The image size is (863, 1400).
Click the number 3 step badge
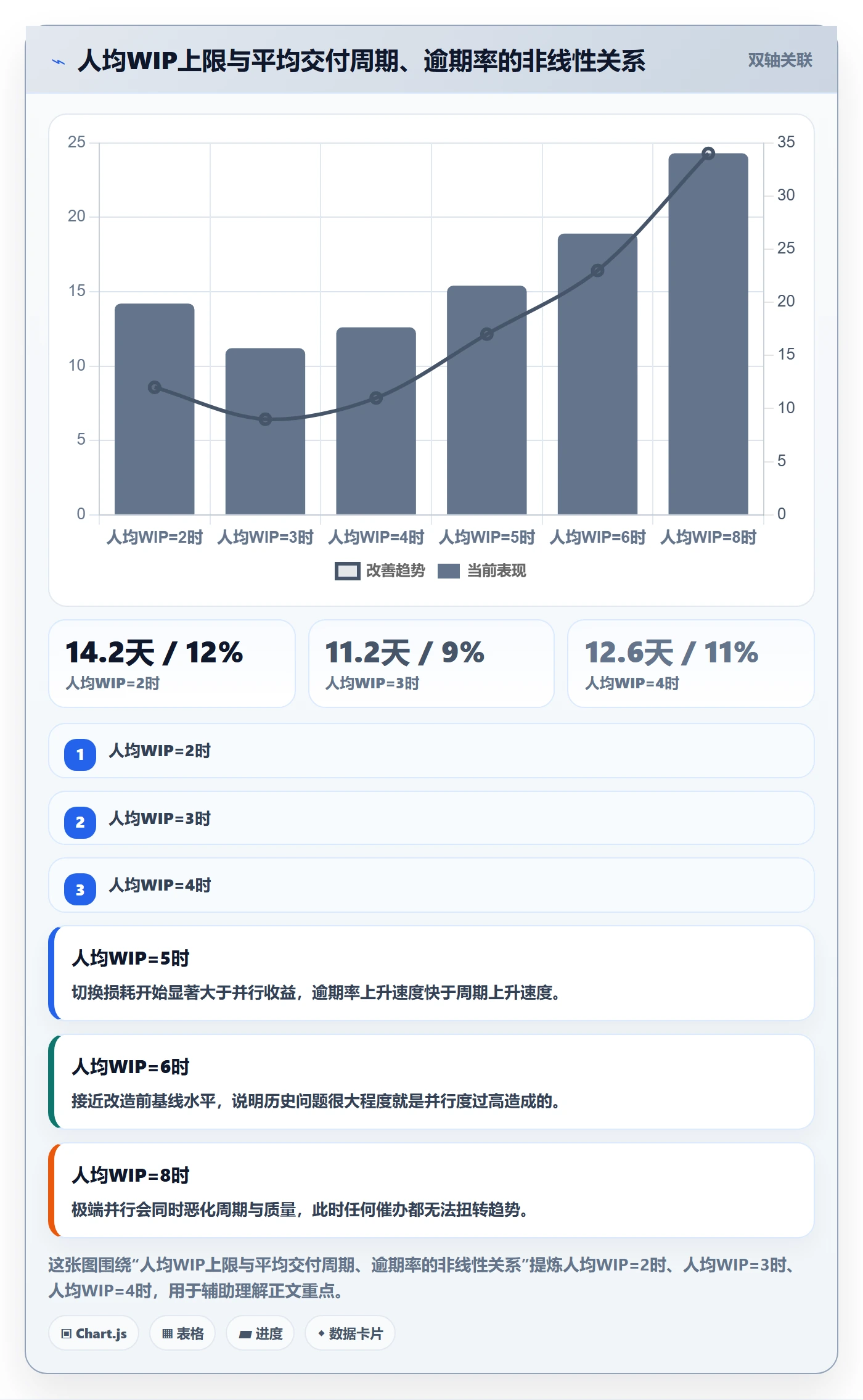pos(80,890)
